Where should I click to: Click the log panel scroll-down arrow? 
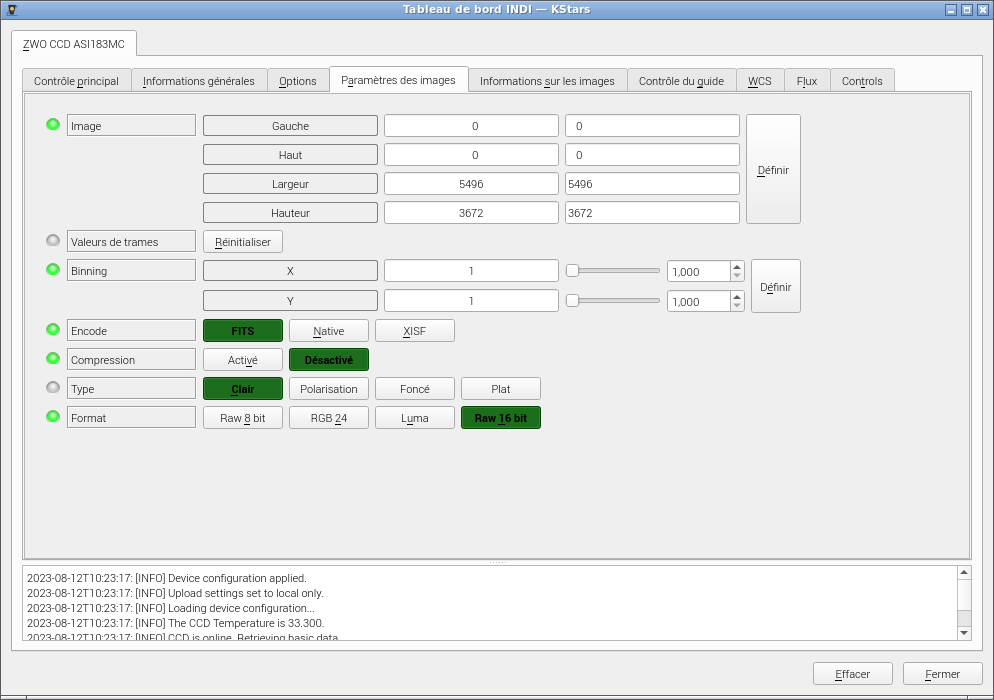click(x=964, y=633)
